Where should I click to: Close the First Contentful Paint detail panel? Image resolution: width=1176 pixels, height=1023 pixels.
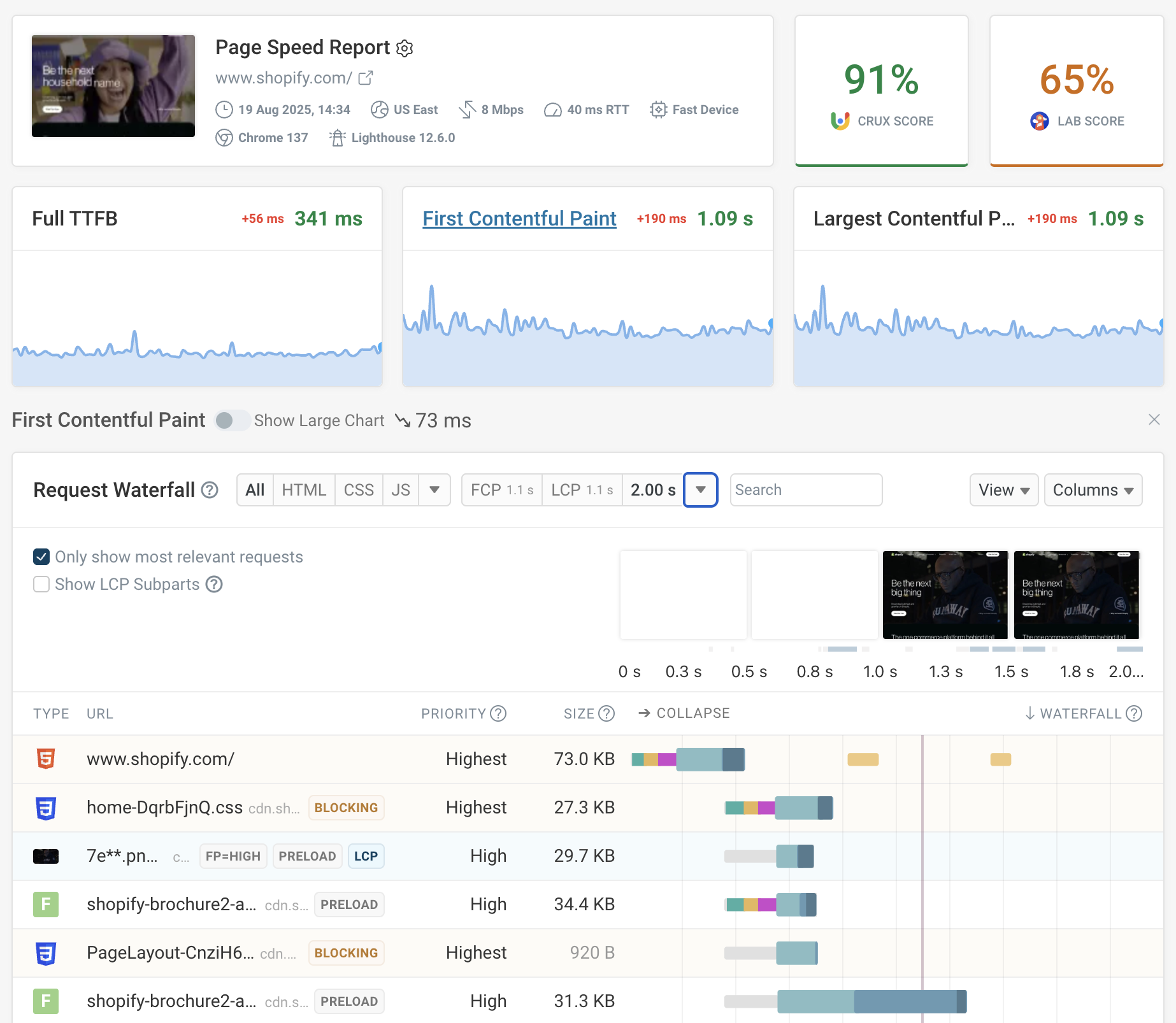coord(1154,420)
